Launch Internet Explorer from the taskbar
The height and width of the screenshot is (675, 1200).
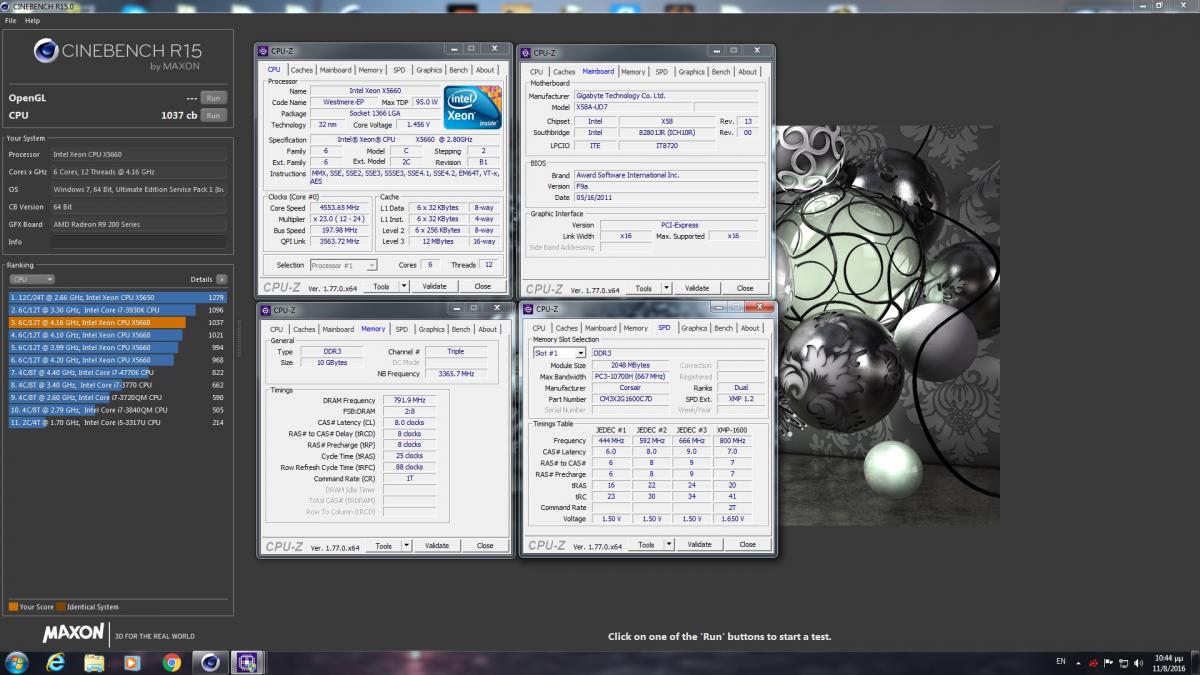pyautogui.click(x=56, y=662)
